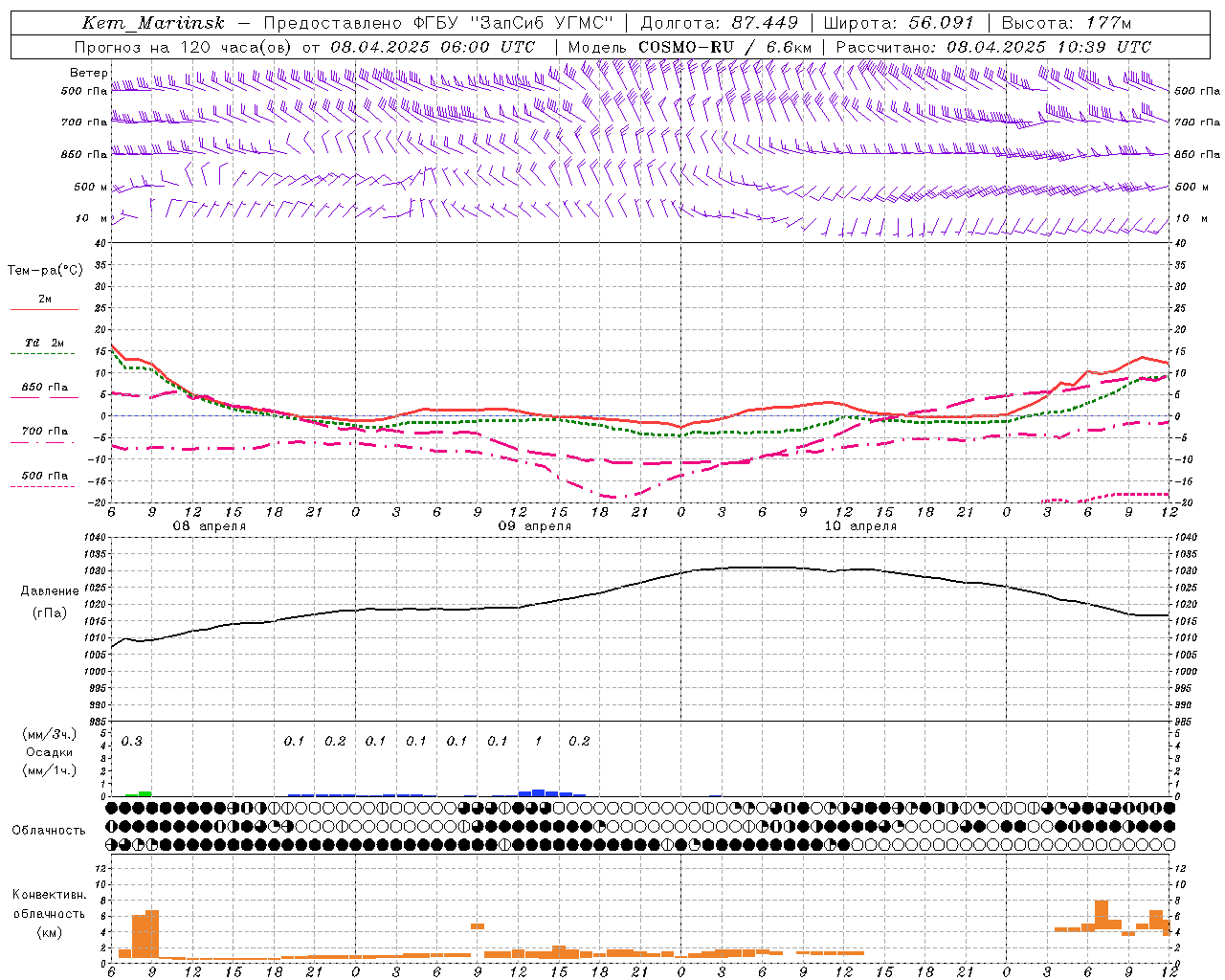Click the Осадки precipitation label
1225x980 pixels.
[x=50, y=752]
